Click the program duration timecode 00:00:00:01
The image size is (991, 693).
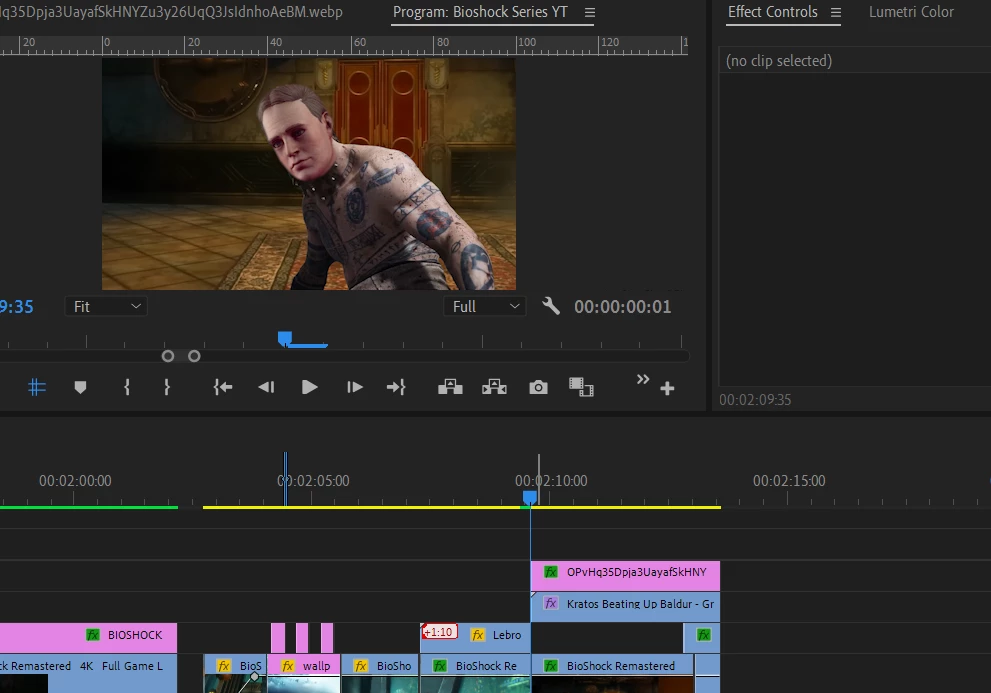coord(623,307)
